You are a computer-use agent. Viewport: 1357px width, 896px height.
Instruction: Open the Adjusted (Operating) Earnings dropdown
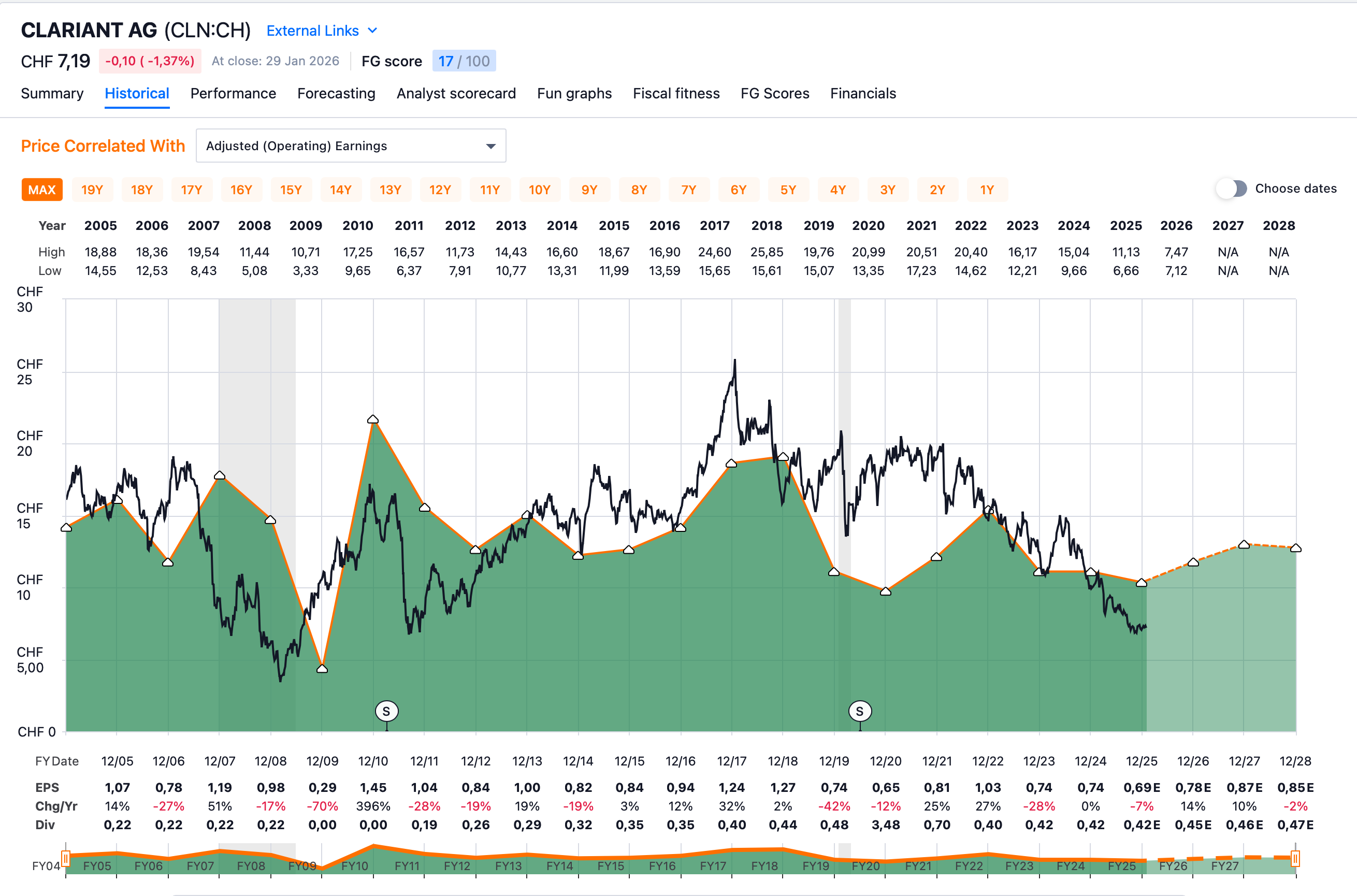coord(351,146)
